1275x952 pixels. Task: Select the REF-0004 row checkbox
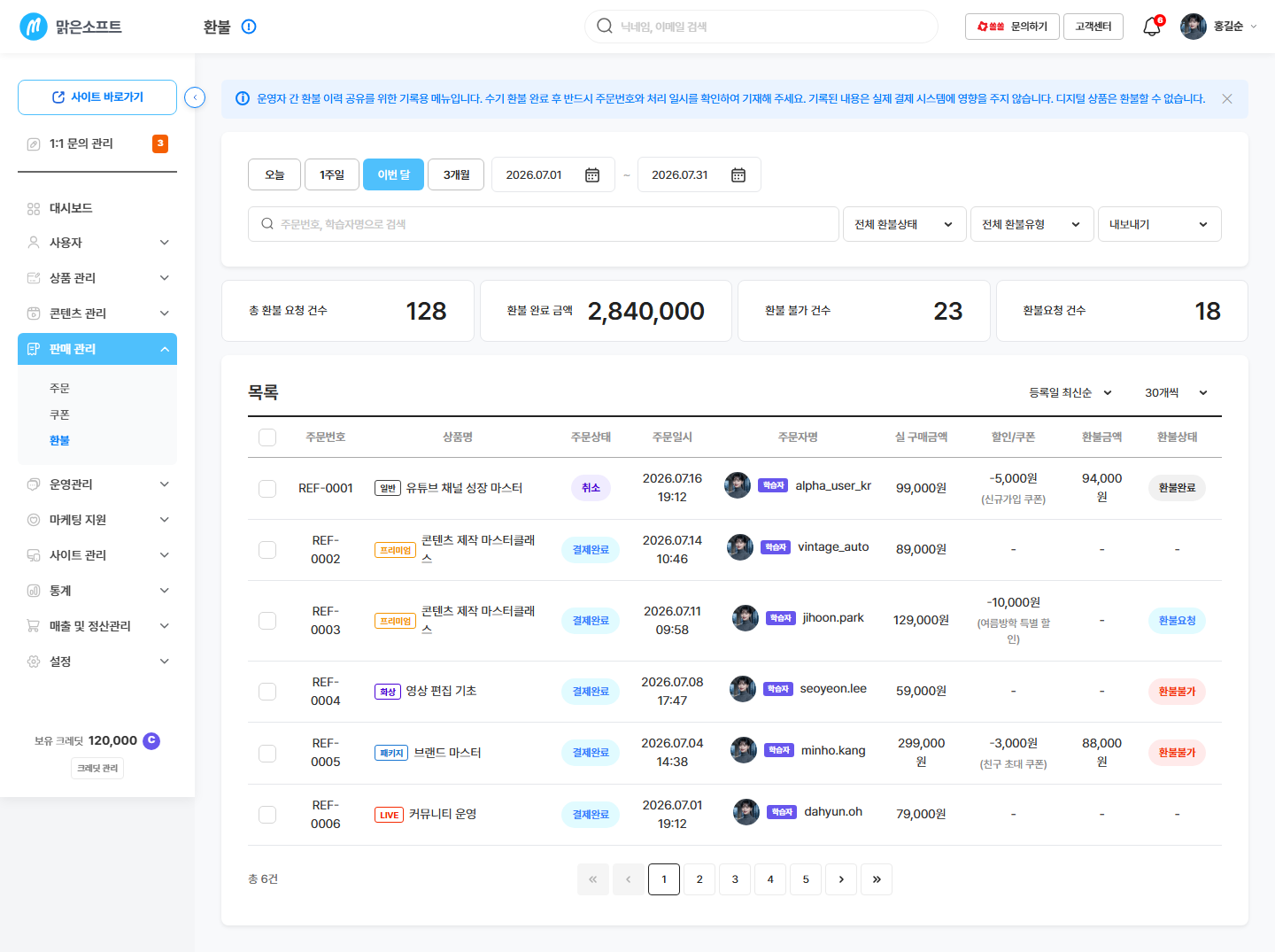[x=267, y=692]
